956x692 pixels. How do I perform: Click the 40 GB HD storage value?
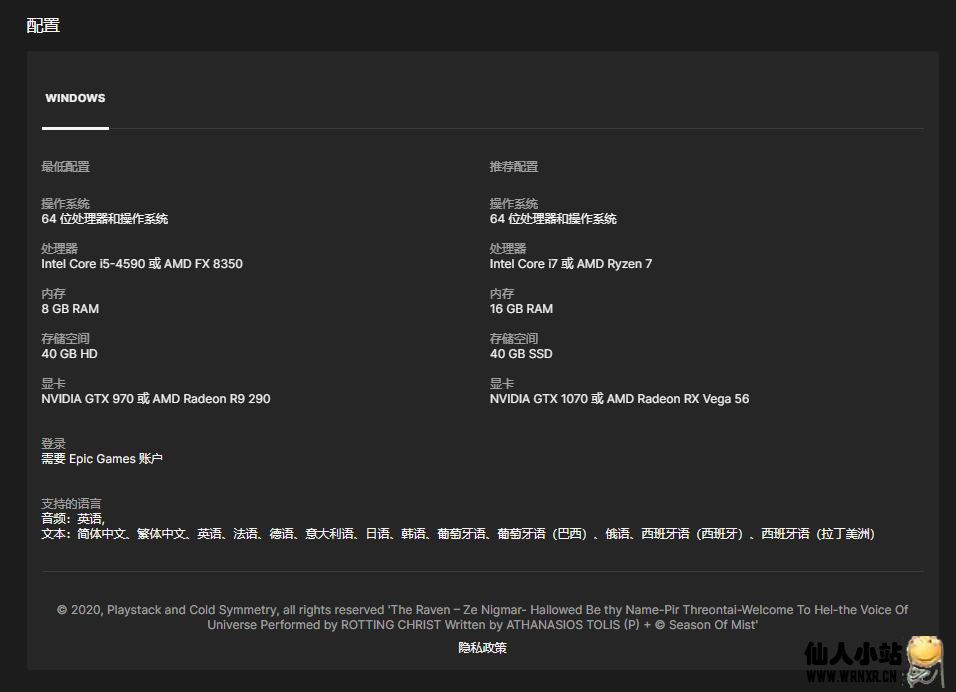pyautogui.click(x=69, y=354)
